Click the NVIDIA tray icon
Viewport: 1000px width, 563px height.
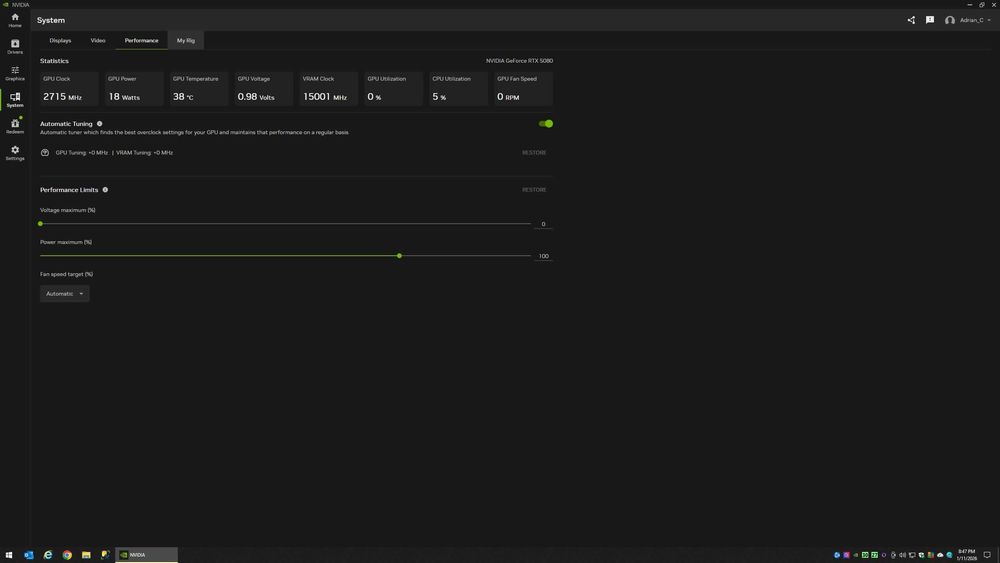point(856,555)
